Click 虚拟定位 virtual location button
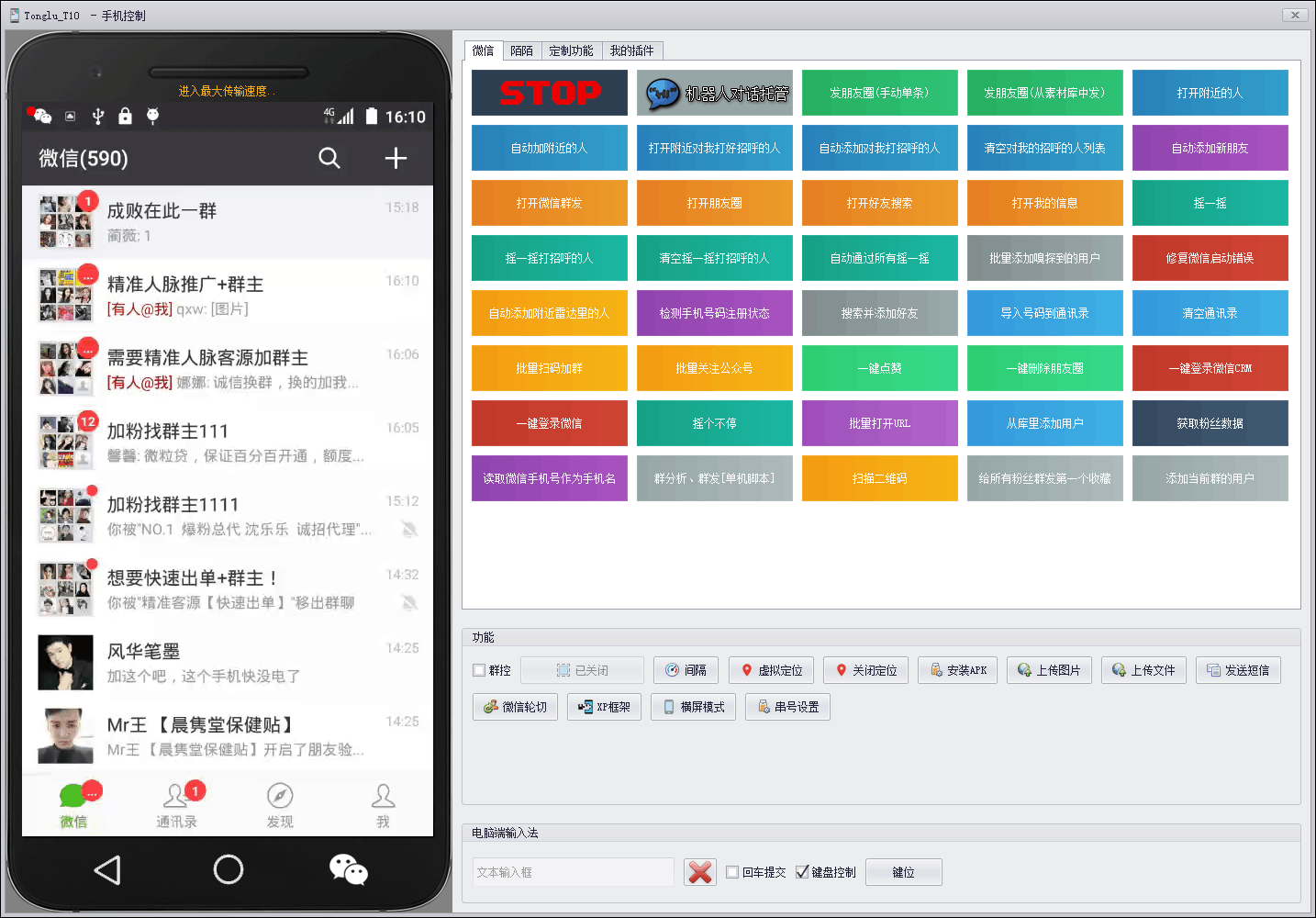This screenshot has width=1316, height=918. [772, 670]
